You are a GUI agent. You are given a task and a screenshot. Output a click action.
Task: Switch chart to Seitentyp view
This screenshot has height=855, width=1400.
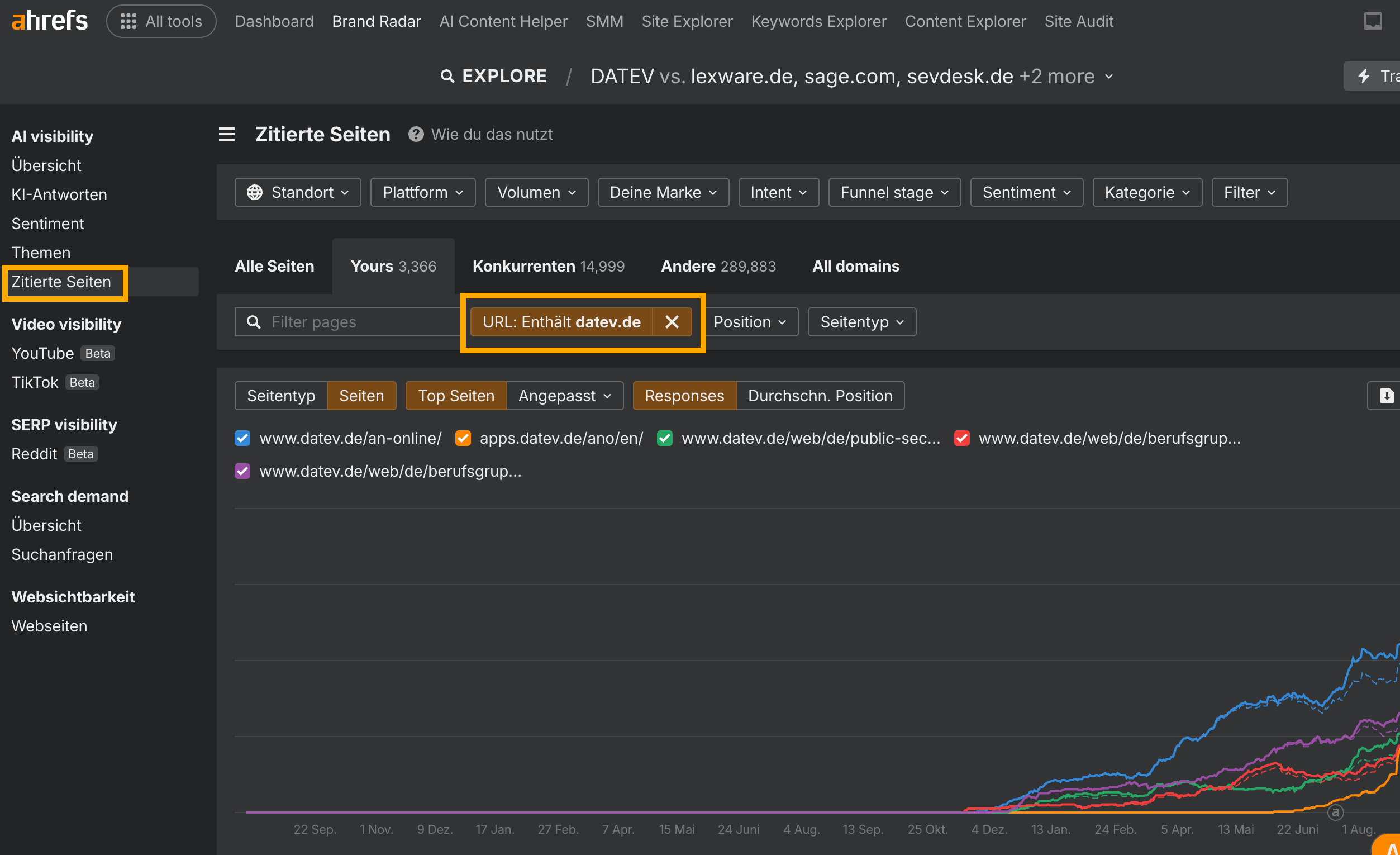pyautogui.click(x=281, y=396)
